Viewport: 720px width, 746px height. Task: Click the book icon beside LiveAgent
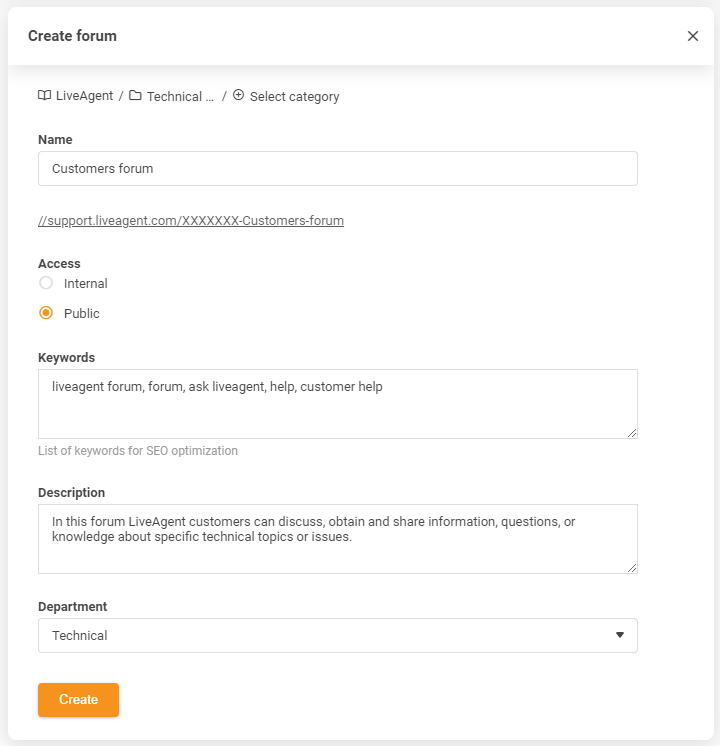44,96
